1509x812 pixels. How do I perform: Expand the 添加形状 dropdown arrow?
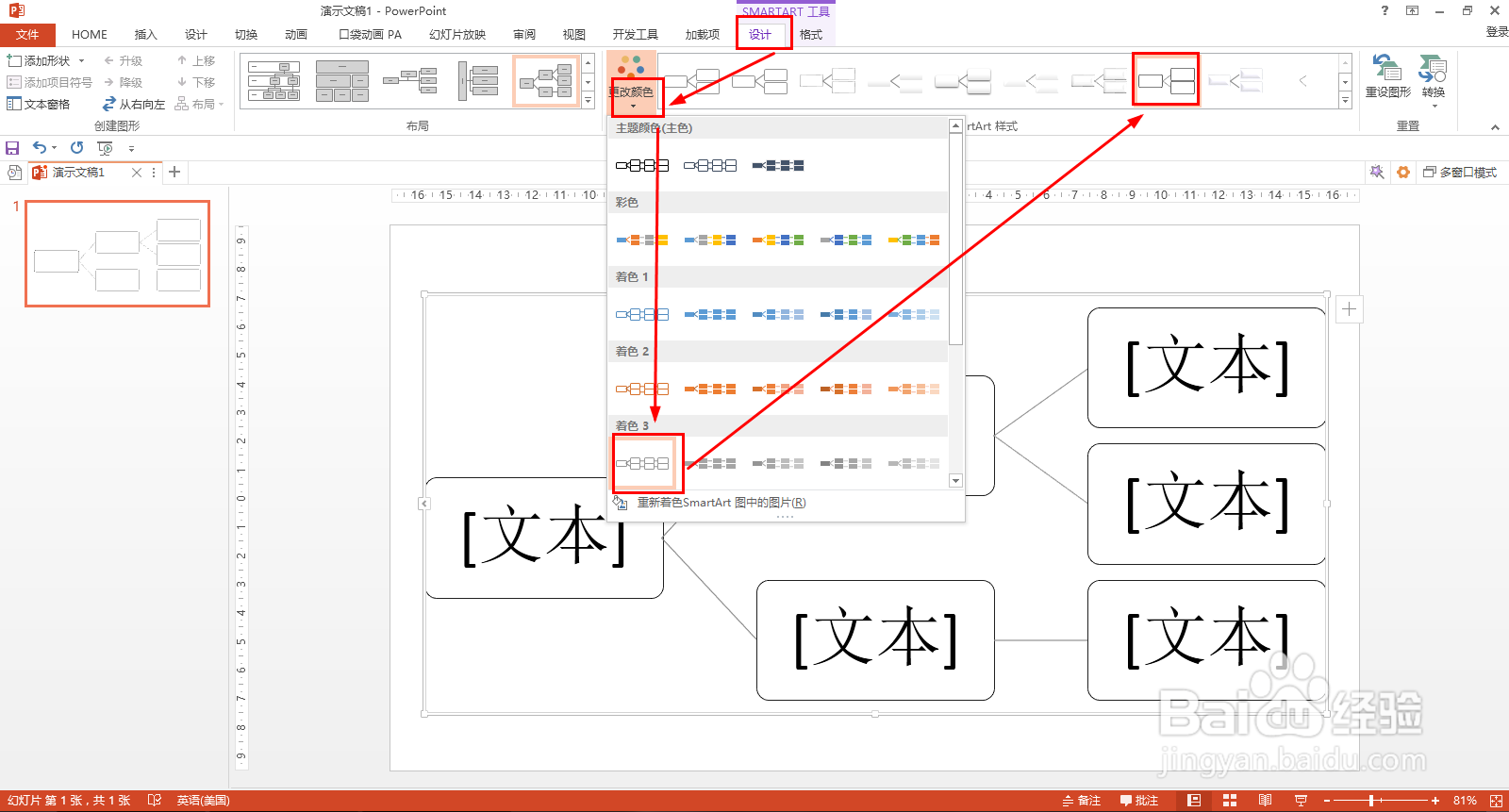(x=82, y=60)
